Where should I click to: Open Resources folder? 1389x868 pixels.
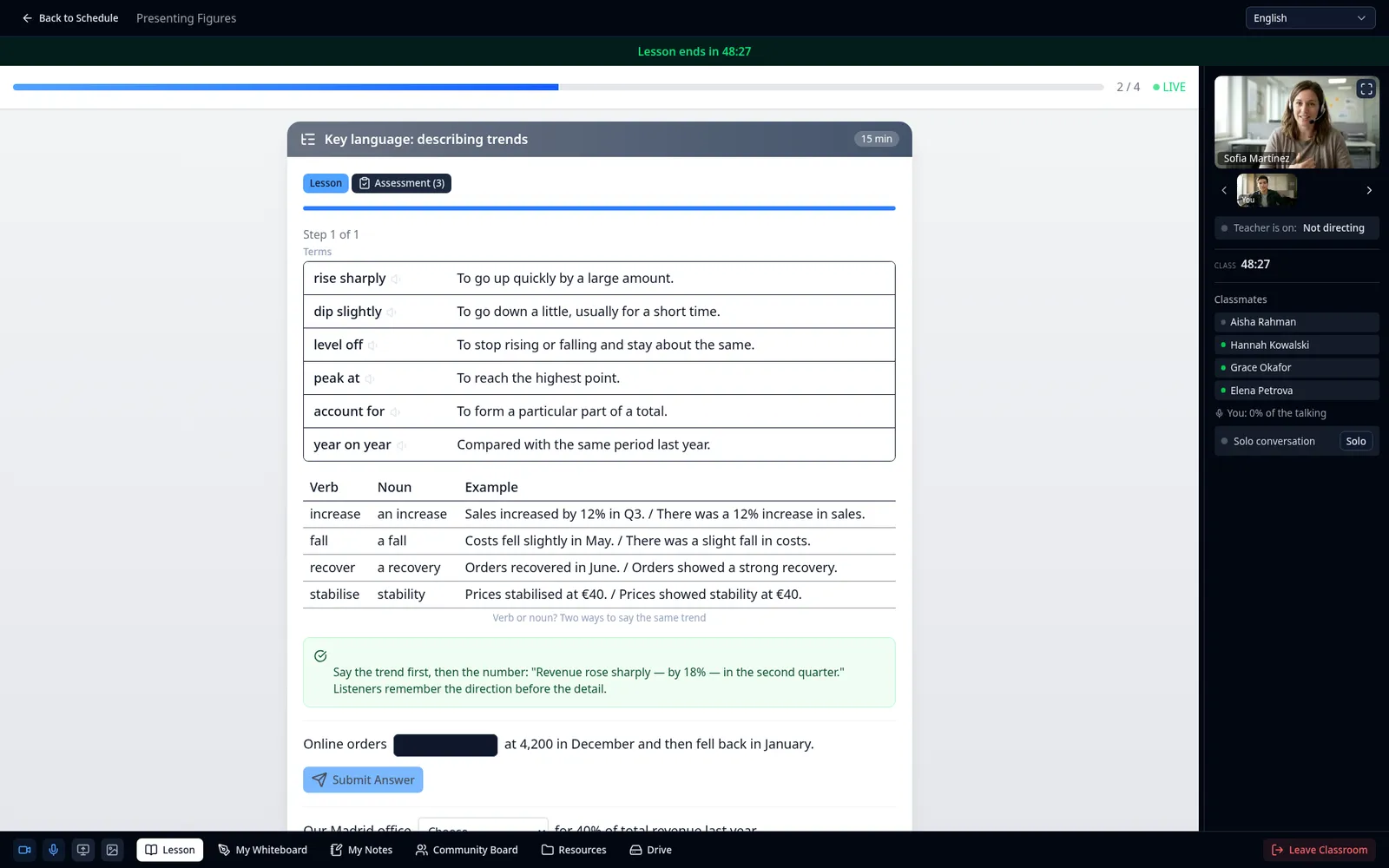(x=574, y=850)
